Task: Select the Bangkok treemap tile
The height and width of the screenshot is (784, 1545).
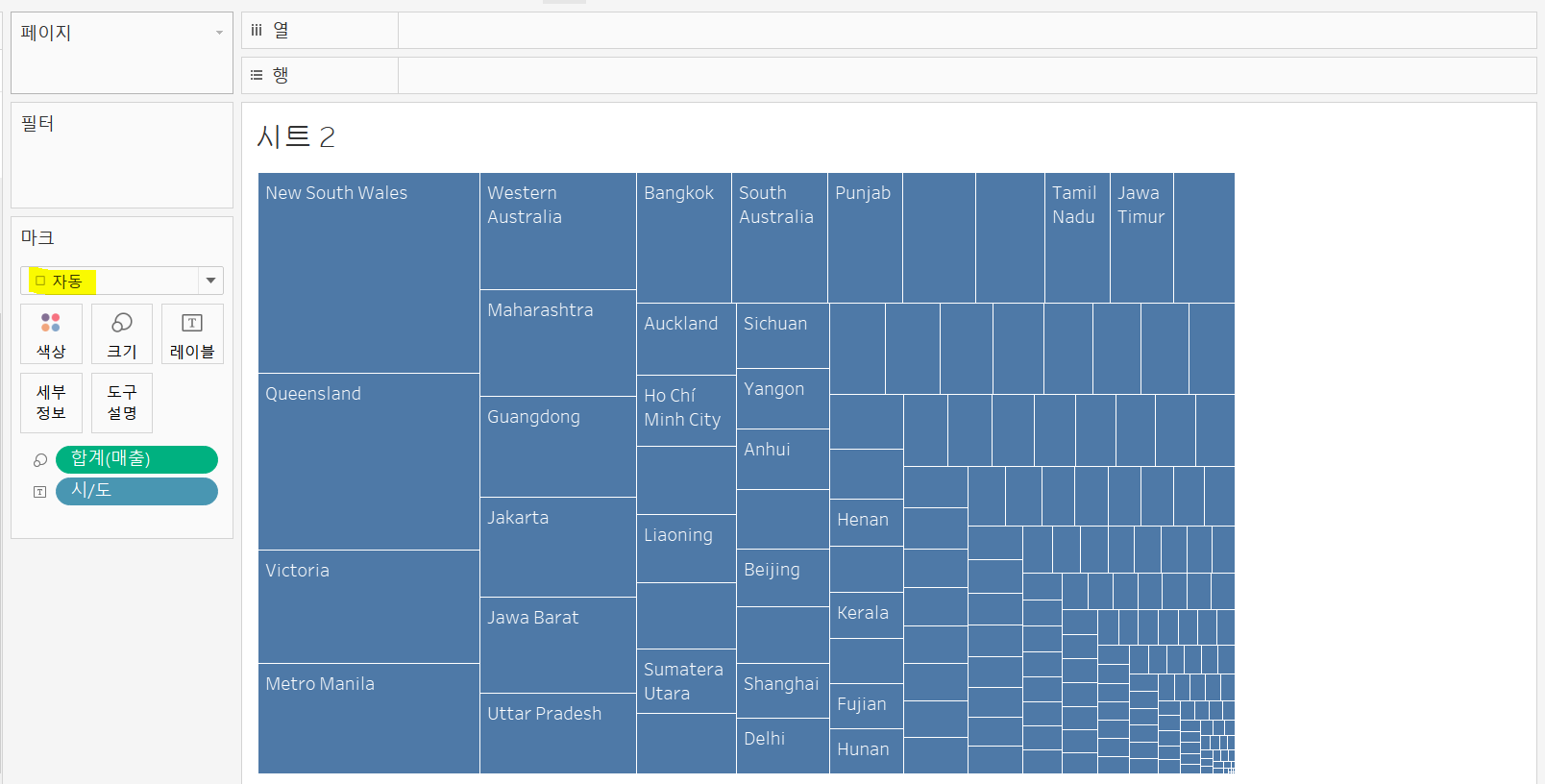Action: (684, 238)
